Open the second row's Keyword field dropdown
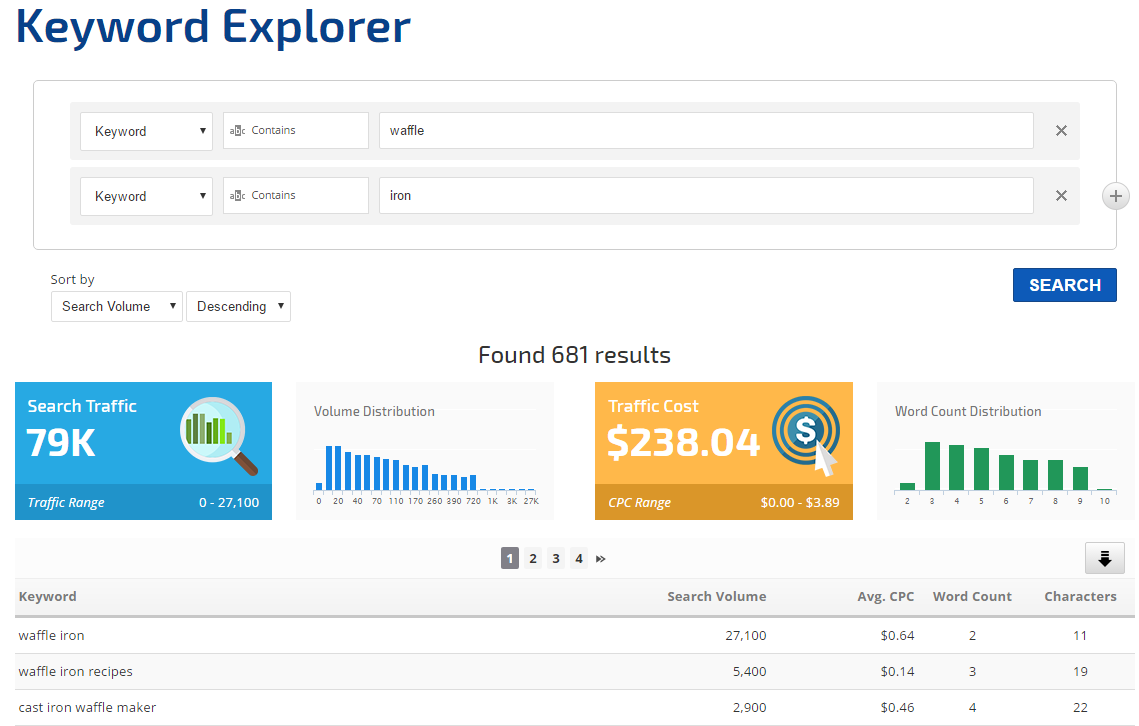Screen dimensions: 1139x726 (x=146, y=196)
